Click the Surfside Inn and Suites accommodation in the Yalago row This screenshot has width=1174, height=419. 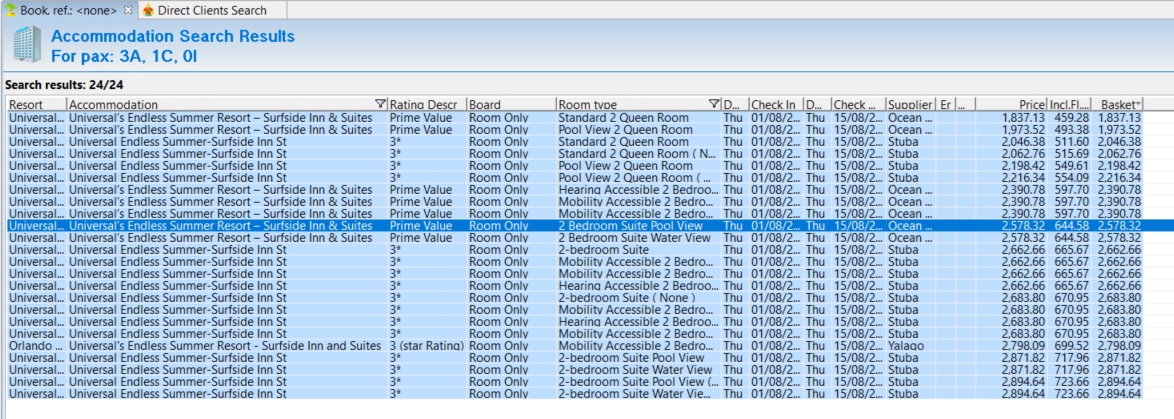click(225, 346)
